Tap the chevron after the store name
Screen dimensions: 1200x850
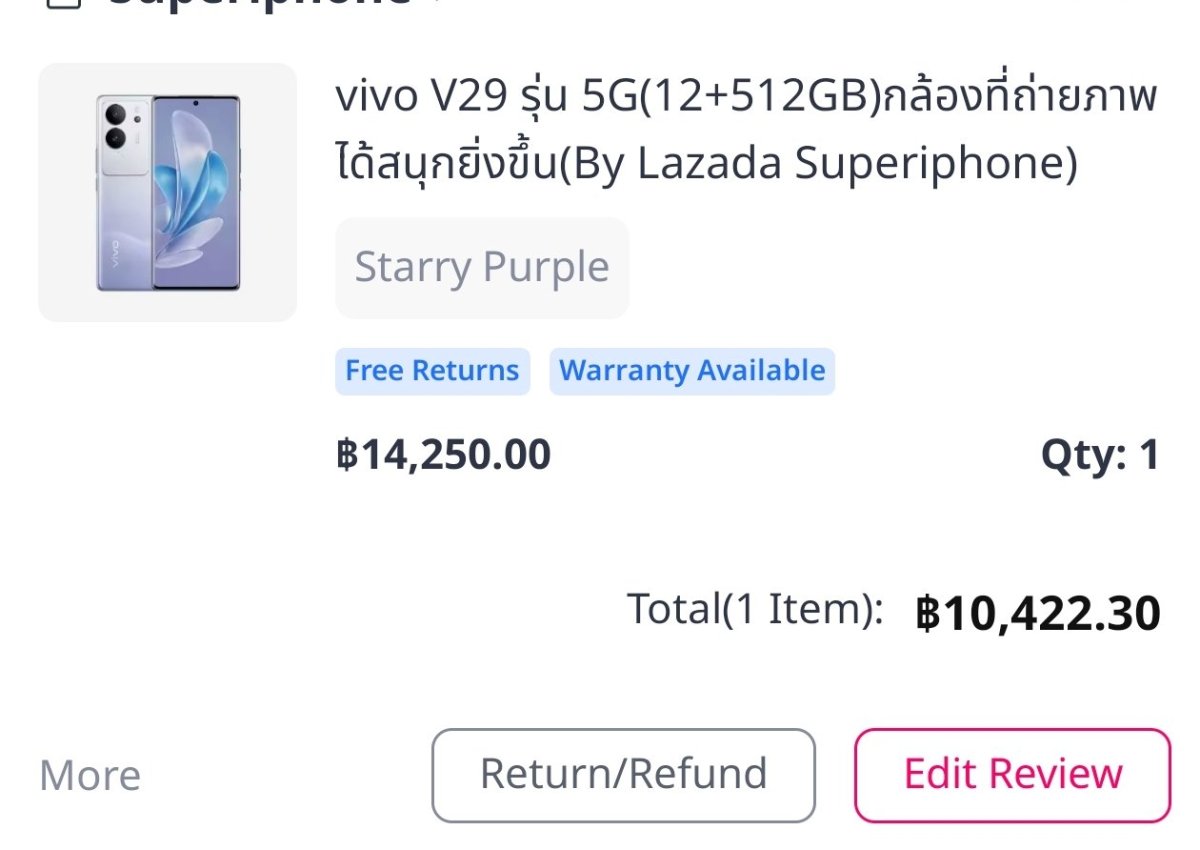437,4
